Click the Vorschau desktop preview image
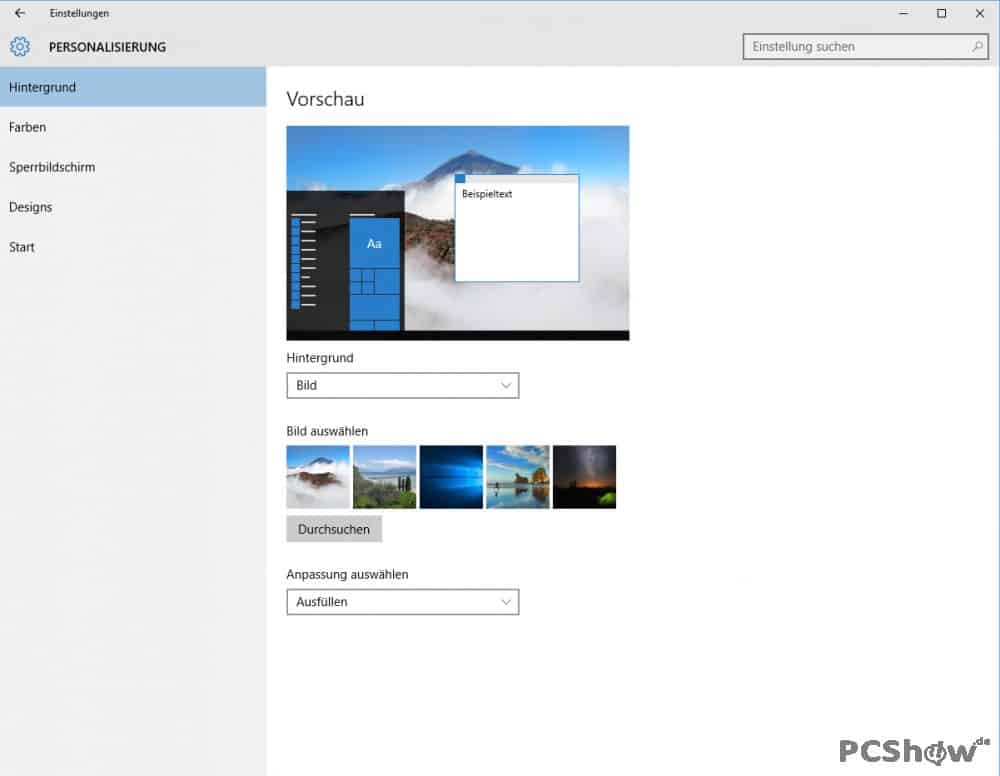This screenshot has width=1000, height=776. click(x=457, y=233)
